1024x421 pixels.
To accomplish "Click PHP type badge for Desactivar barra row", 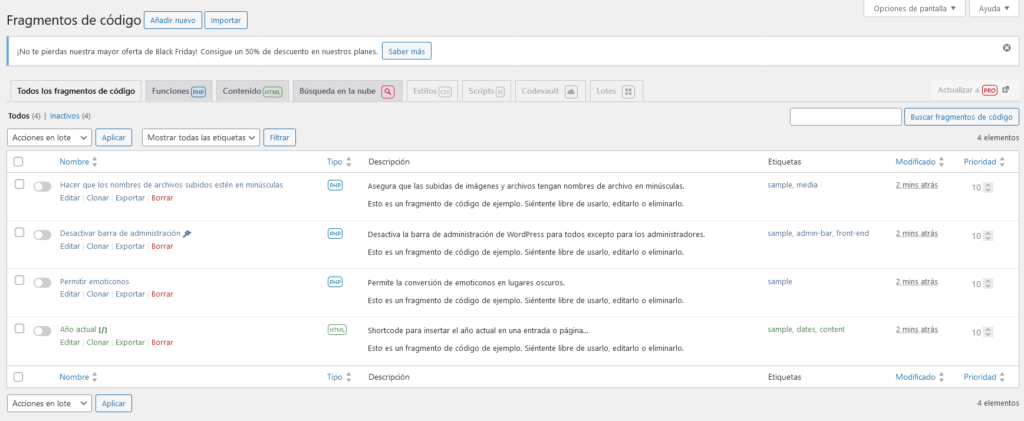I will point(335,234).
